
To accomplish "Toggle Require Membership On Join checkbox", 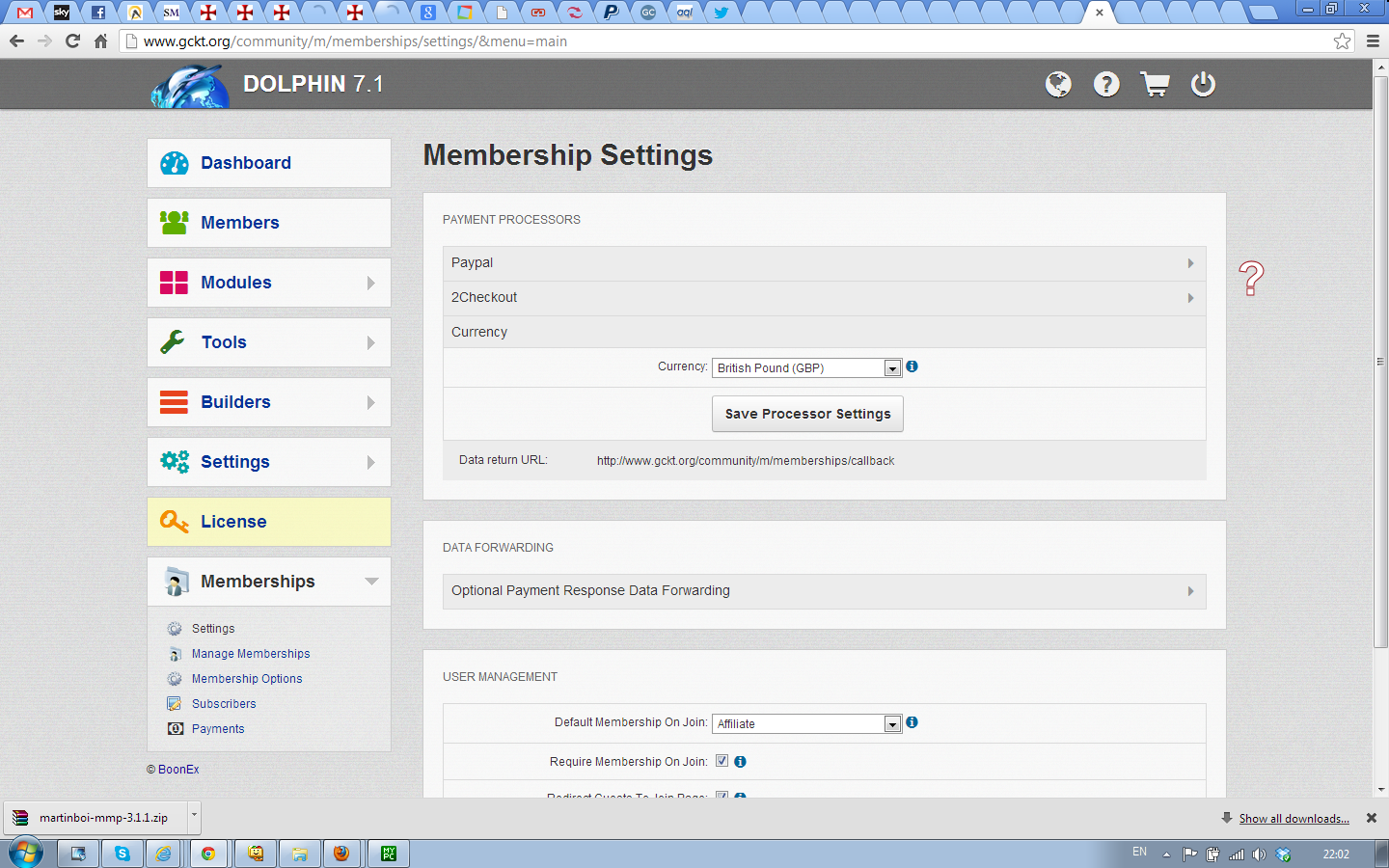I will (x=722, y=761).
